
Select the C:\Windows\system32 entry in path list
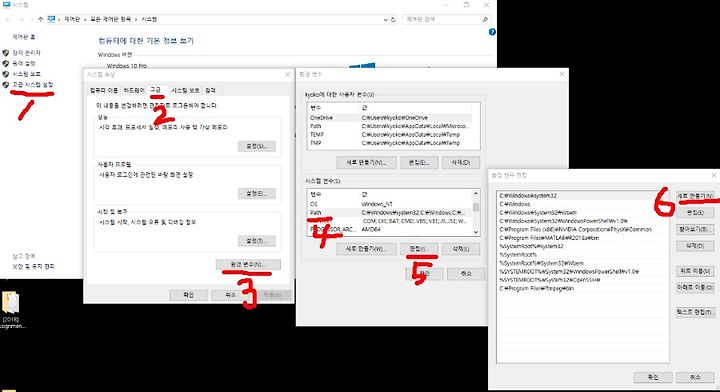coord(582,196)
